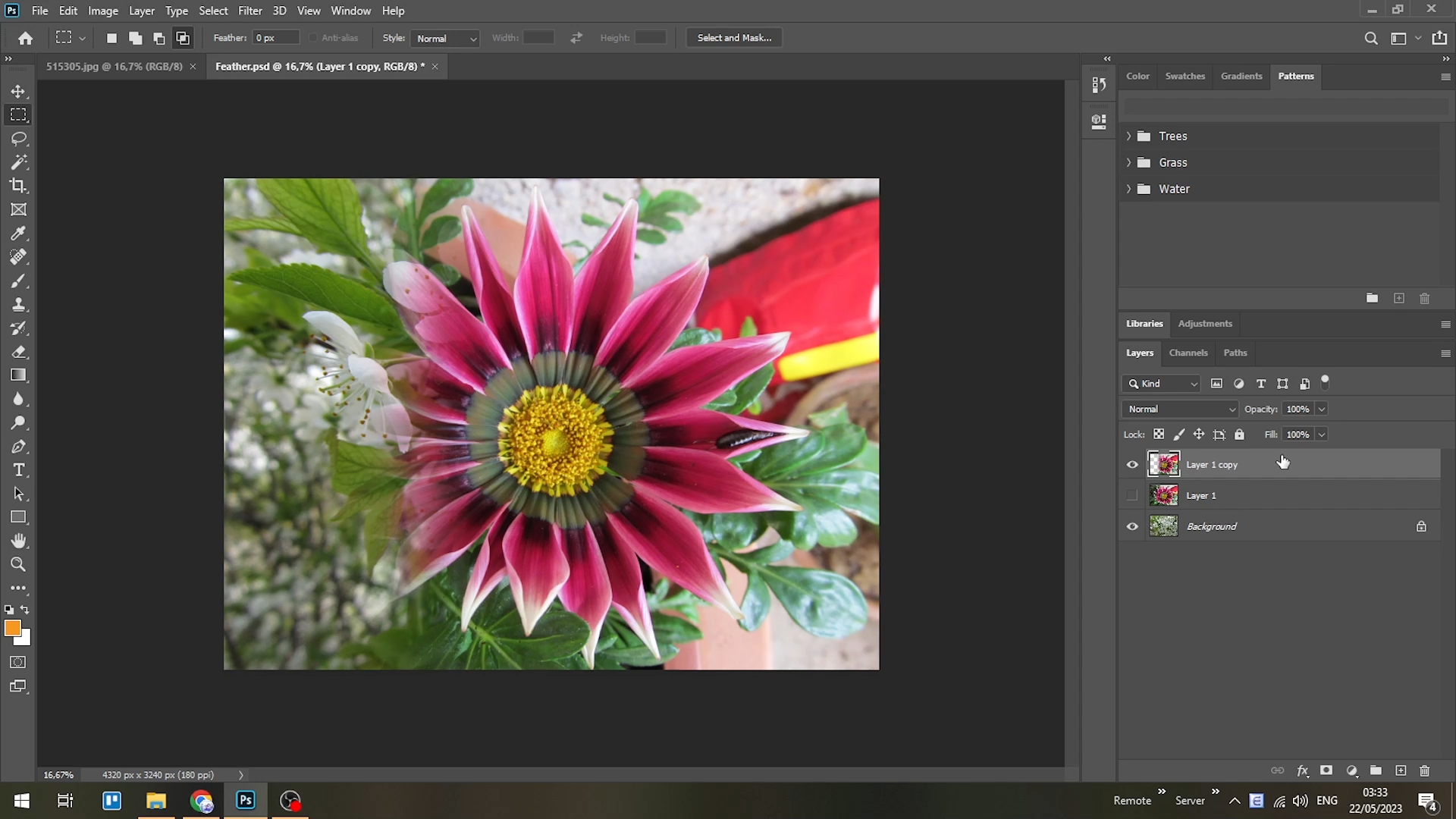This screenshot has width=1456, height=819.
Task: Select the Move tool
Action: click(19, 90)
